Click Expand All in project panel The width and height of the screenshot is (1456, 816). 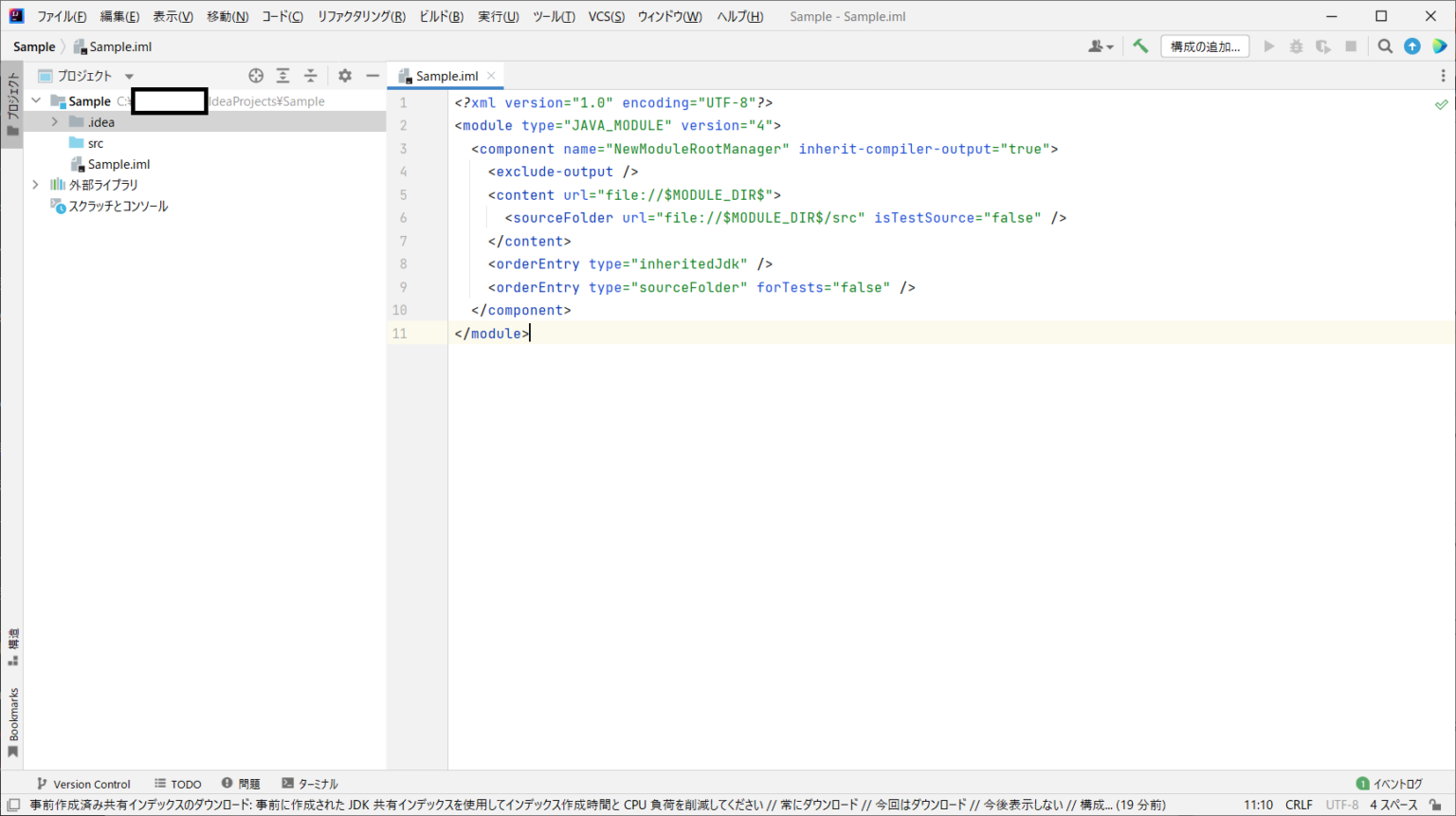282,76
